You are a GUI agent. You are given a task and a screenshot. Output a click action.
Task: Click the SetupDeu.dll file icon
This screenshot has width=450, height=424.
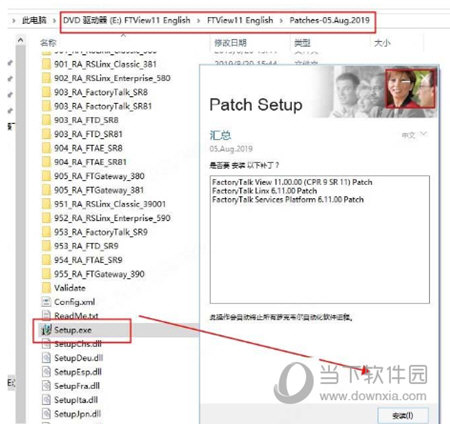click(46, 358)
